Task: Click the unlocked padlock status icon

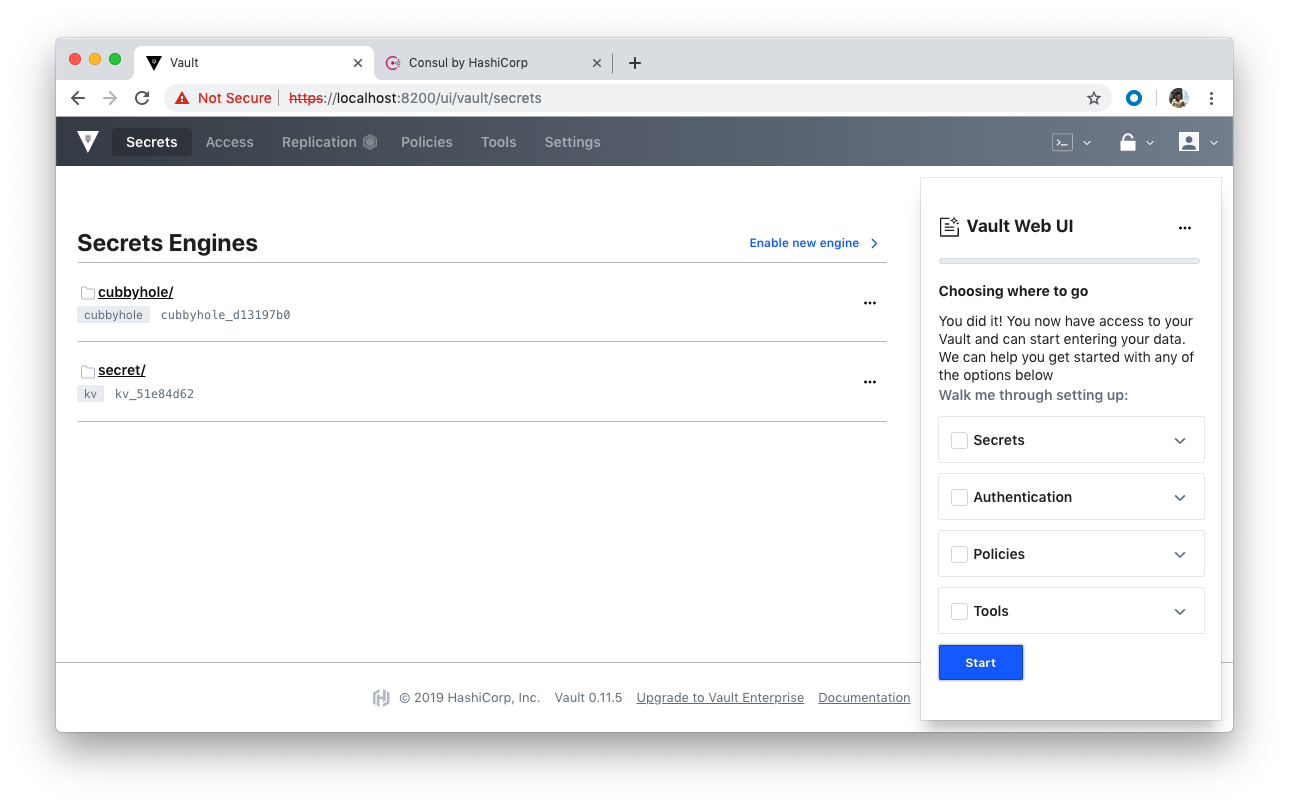Action: (1128, 142)
